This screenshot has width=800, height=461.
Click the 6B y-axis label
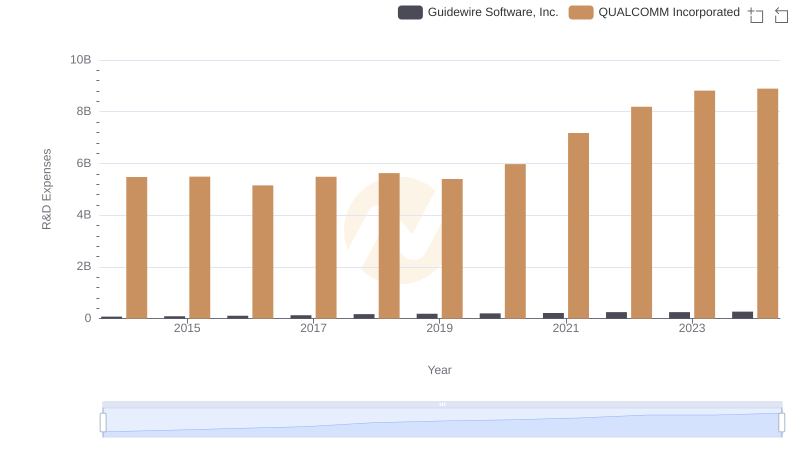pyautogui.click(x=84, y=163)
